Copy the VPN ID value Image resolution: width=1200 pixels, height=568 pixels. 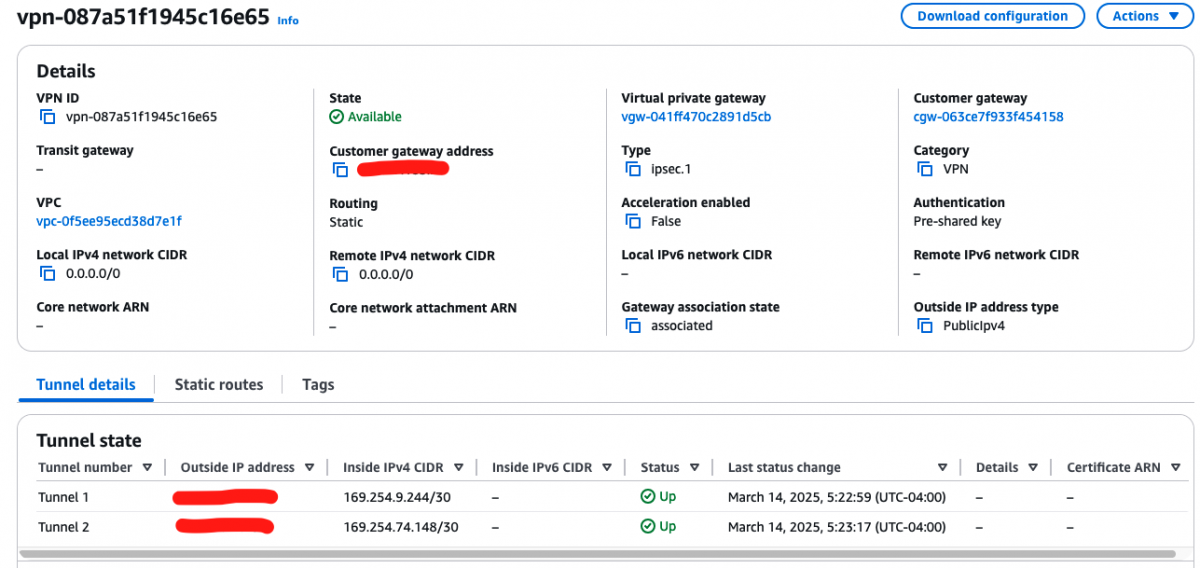[47, 117]
